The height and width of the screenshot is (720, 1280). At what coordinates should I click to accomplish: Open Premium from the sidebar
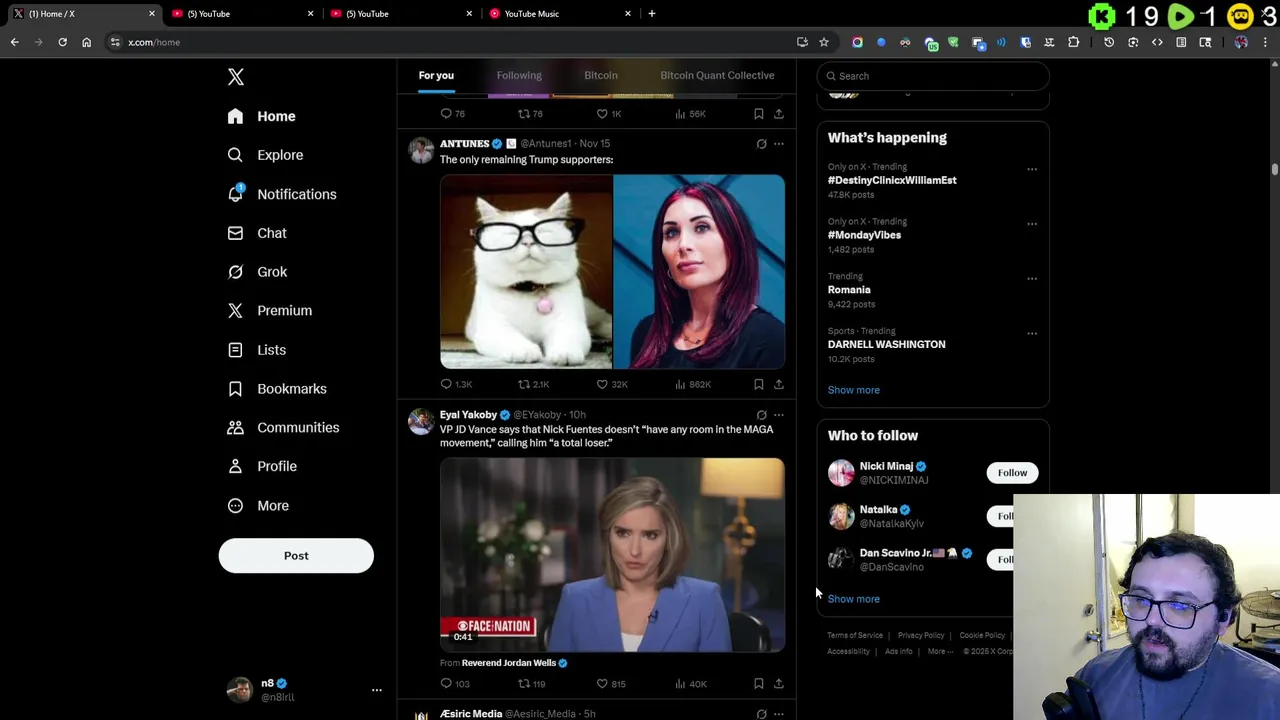click(x=270, y=311)
